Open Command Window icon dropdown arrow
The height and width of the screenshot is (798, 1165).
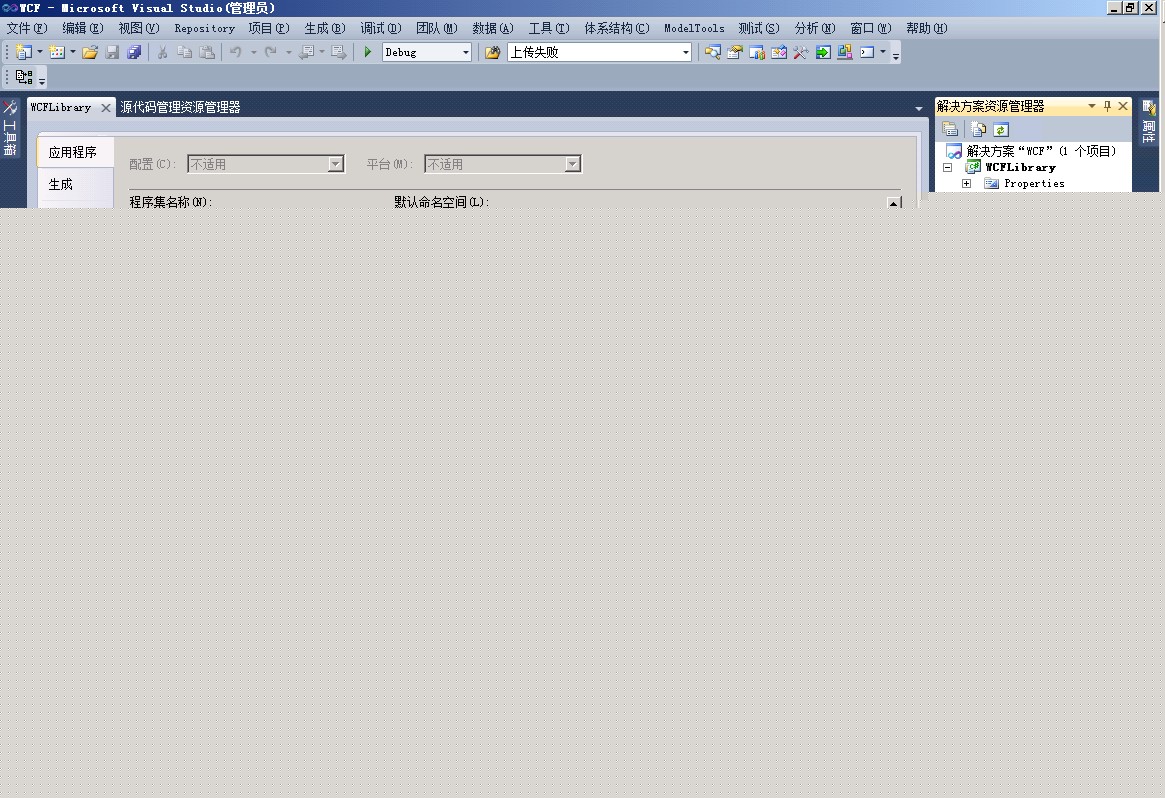[x=883, y=52]
